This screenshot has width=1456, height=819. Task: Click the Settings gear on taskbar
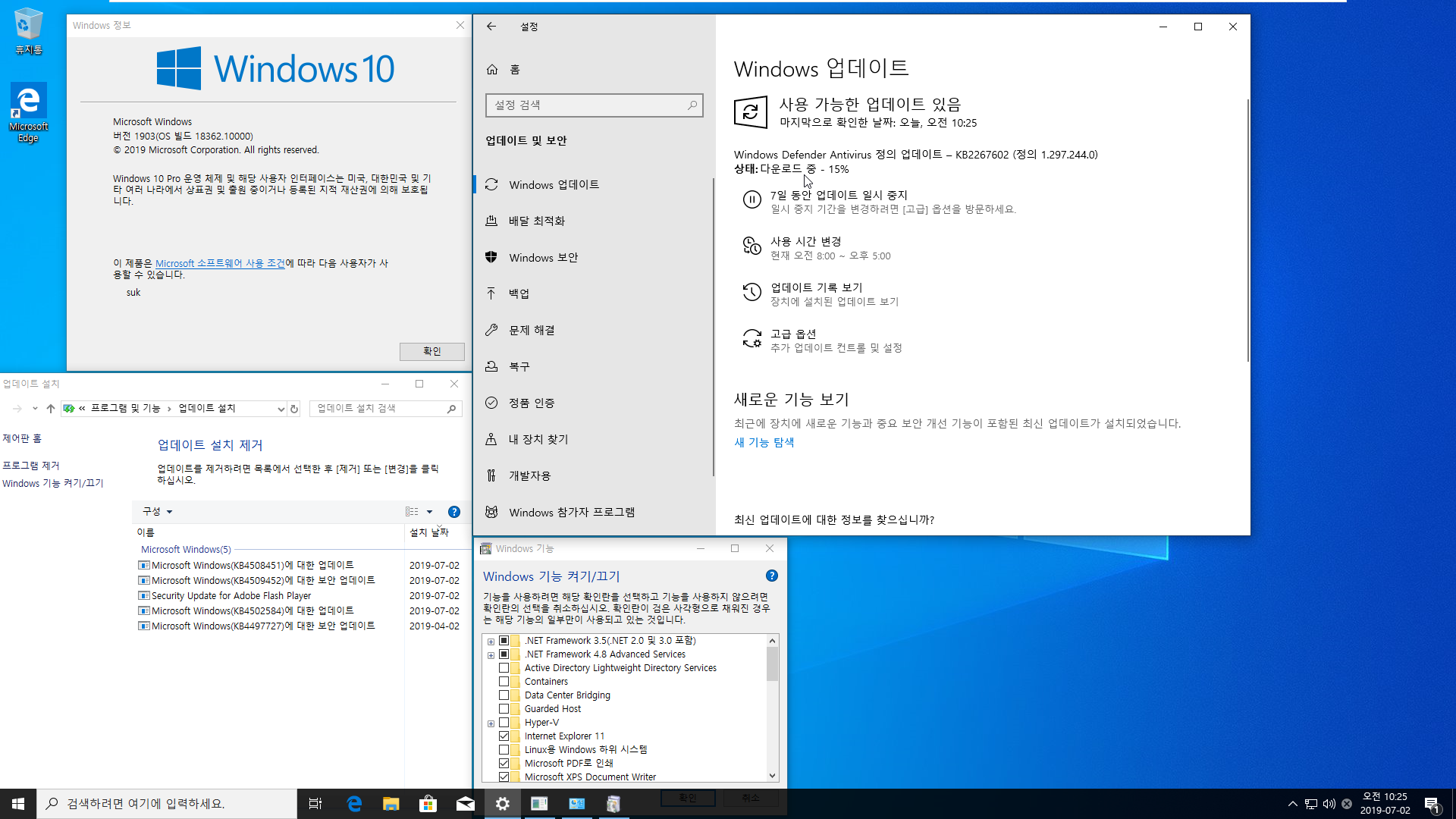(x=502, y=804)
